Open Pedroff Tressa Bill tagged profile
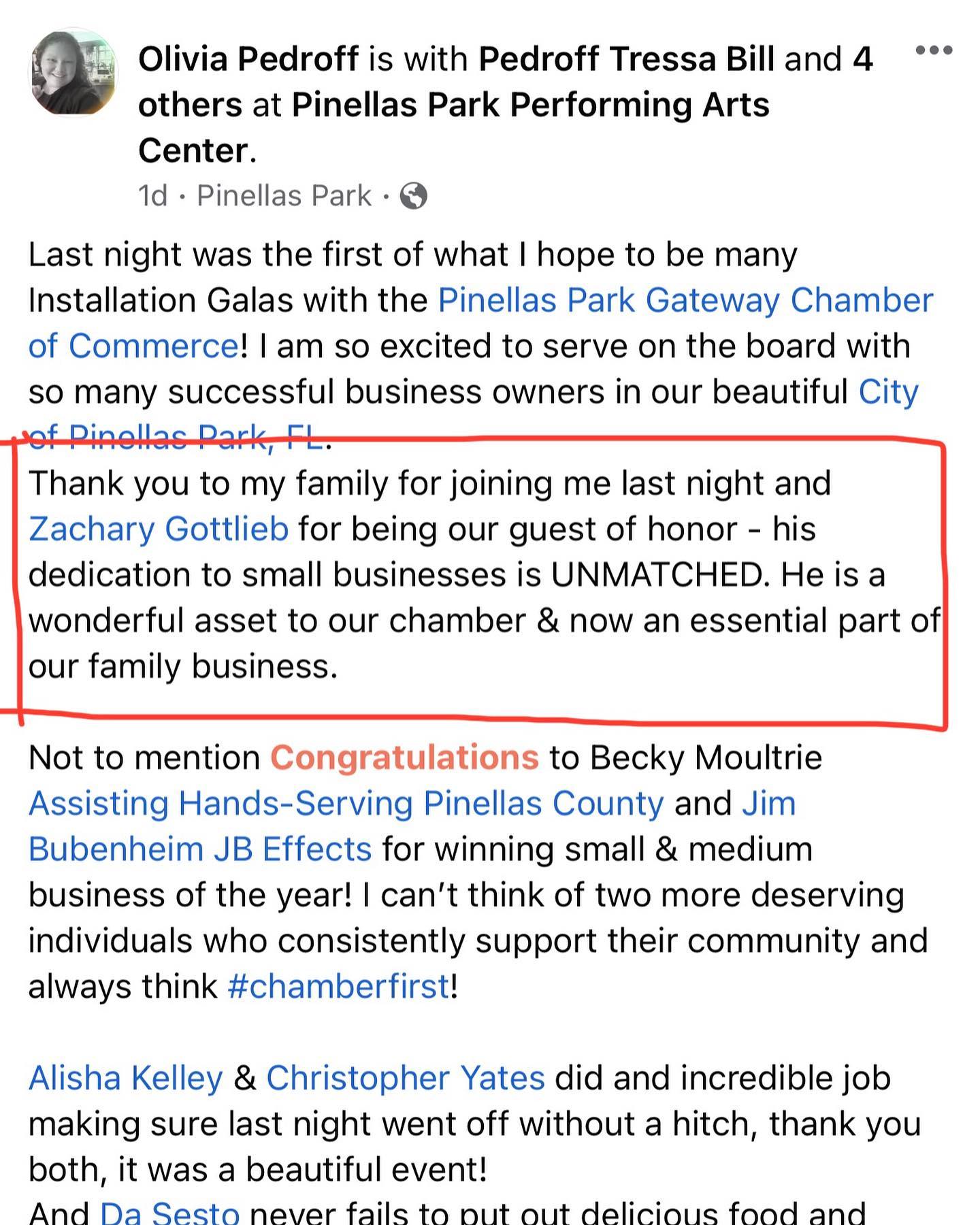 627,59
